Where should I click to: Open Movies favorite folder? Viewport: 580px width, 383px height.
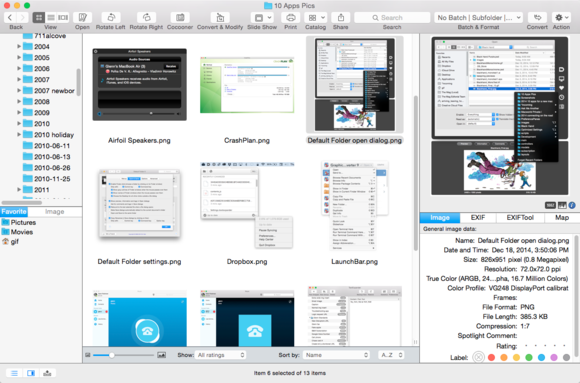[17, 232]
